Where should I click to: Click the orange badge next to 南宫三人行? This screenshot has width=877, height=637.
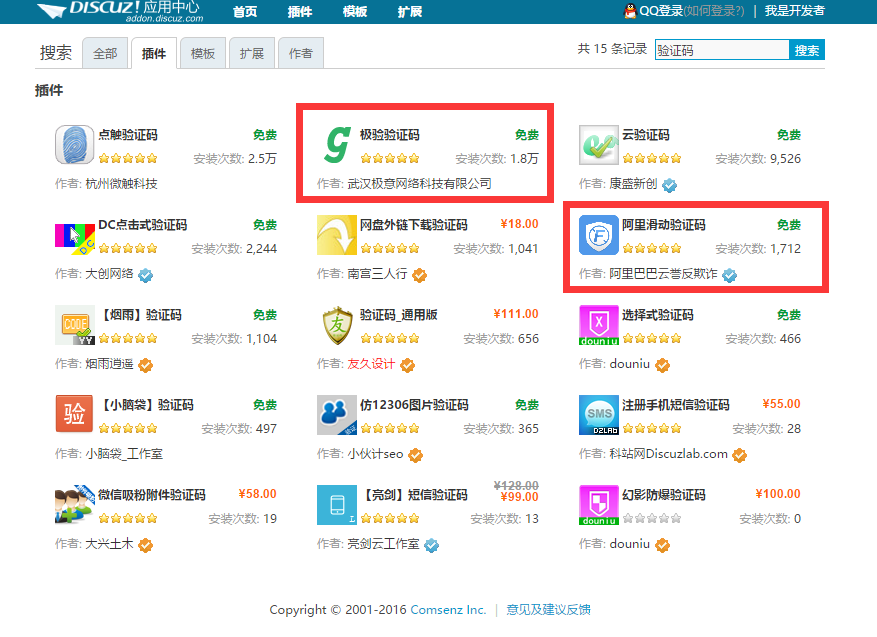click(x=419, y=275)
